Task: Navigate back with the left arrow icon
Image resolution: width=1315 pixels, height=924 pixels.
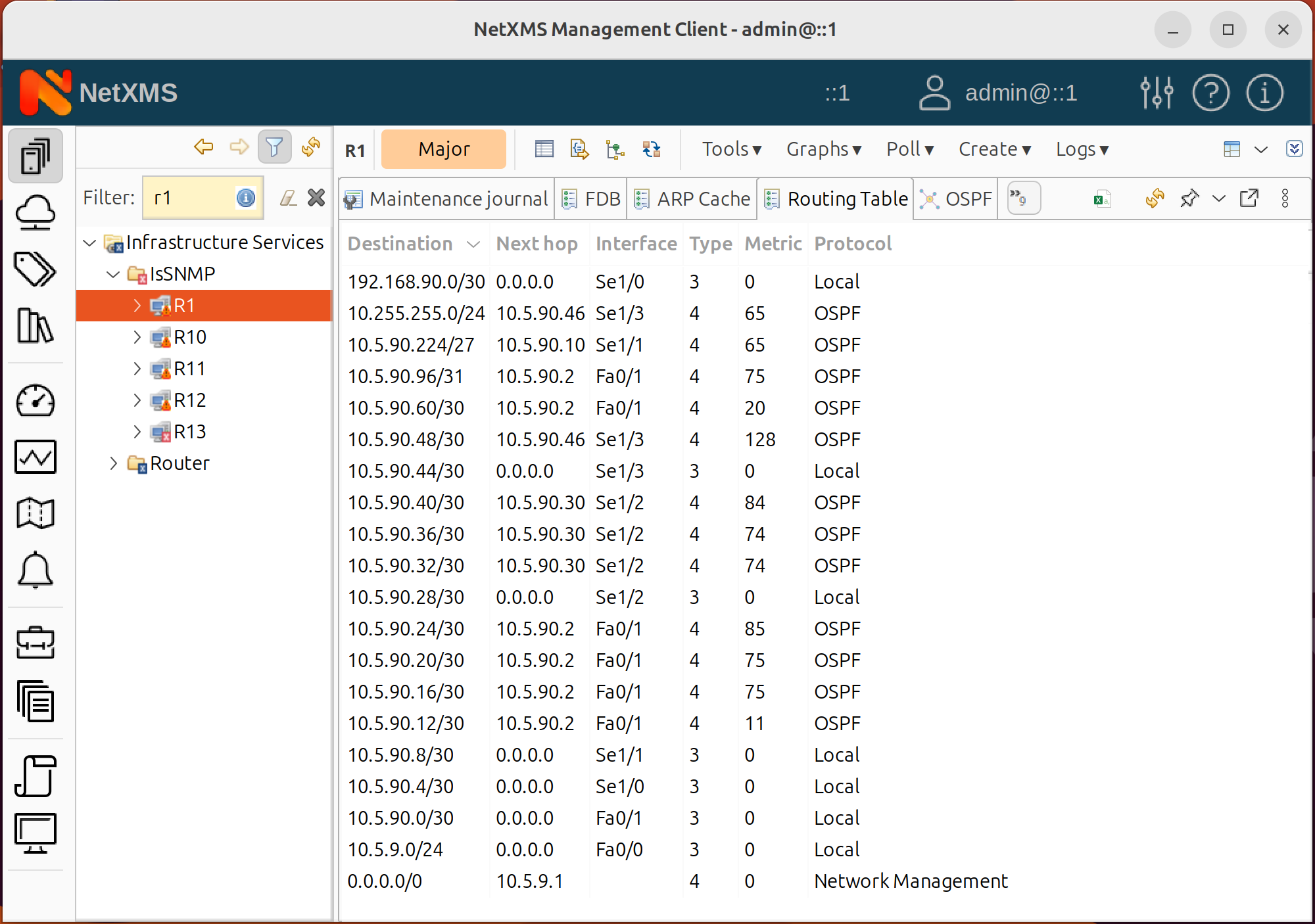Action: coord(204,147)
